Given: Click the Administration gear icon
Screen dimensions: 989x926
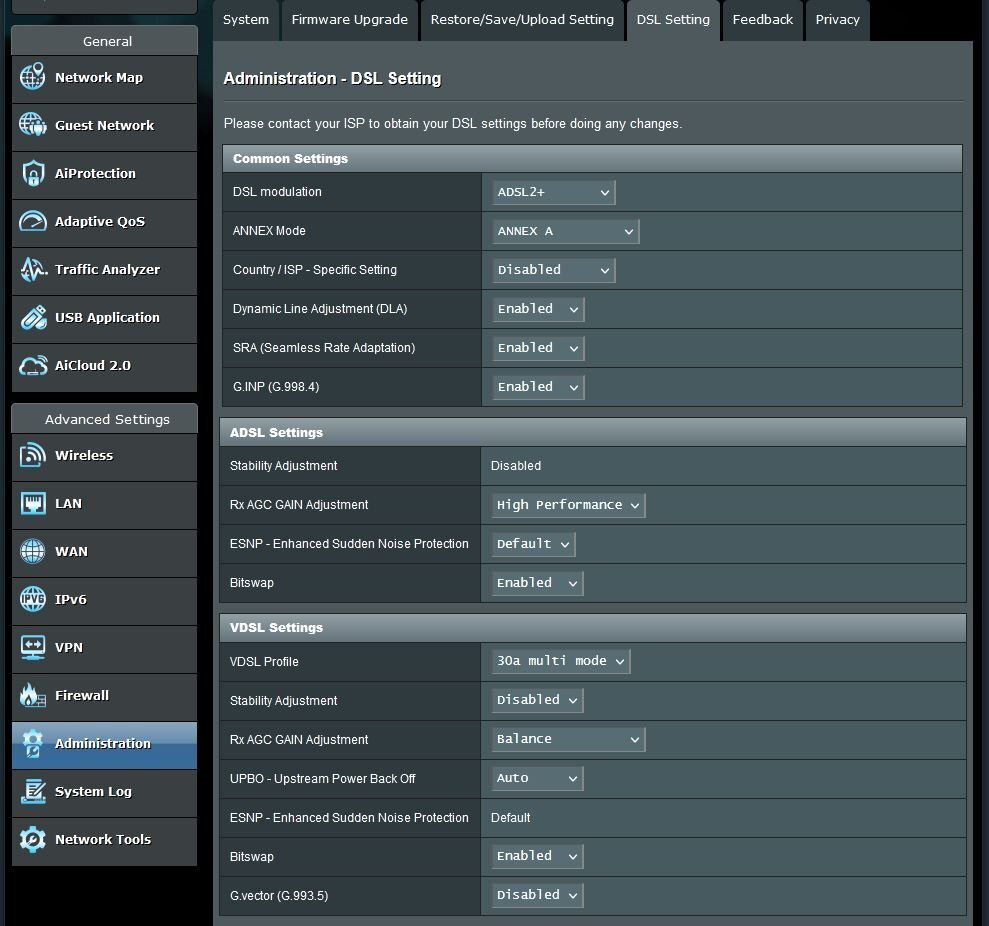Looking at the screenshot, I should (x=32, y=743).
